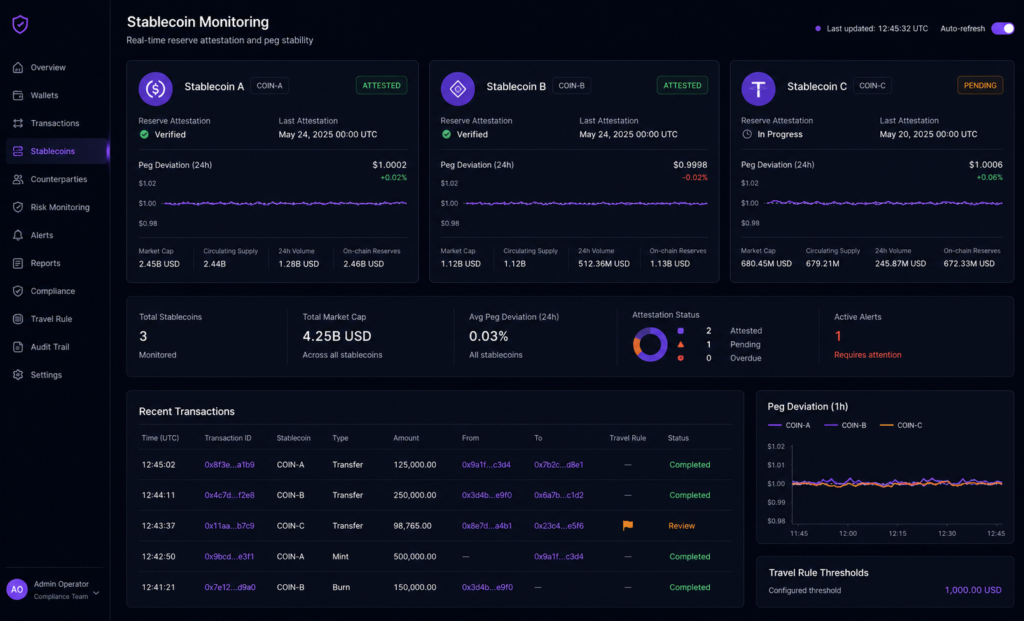Open transaction ID 0x11aa...b7c9
The width and height of the screenshot is (1024, 621).
tap(229, 526)
